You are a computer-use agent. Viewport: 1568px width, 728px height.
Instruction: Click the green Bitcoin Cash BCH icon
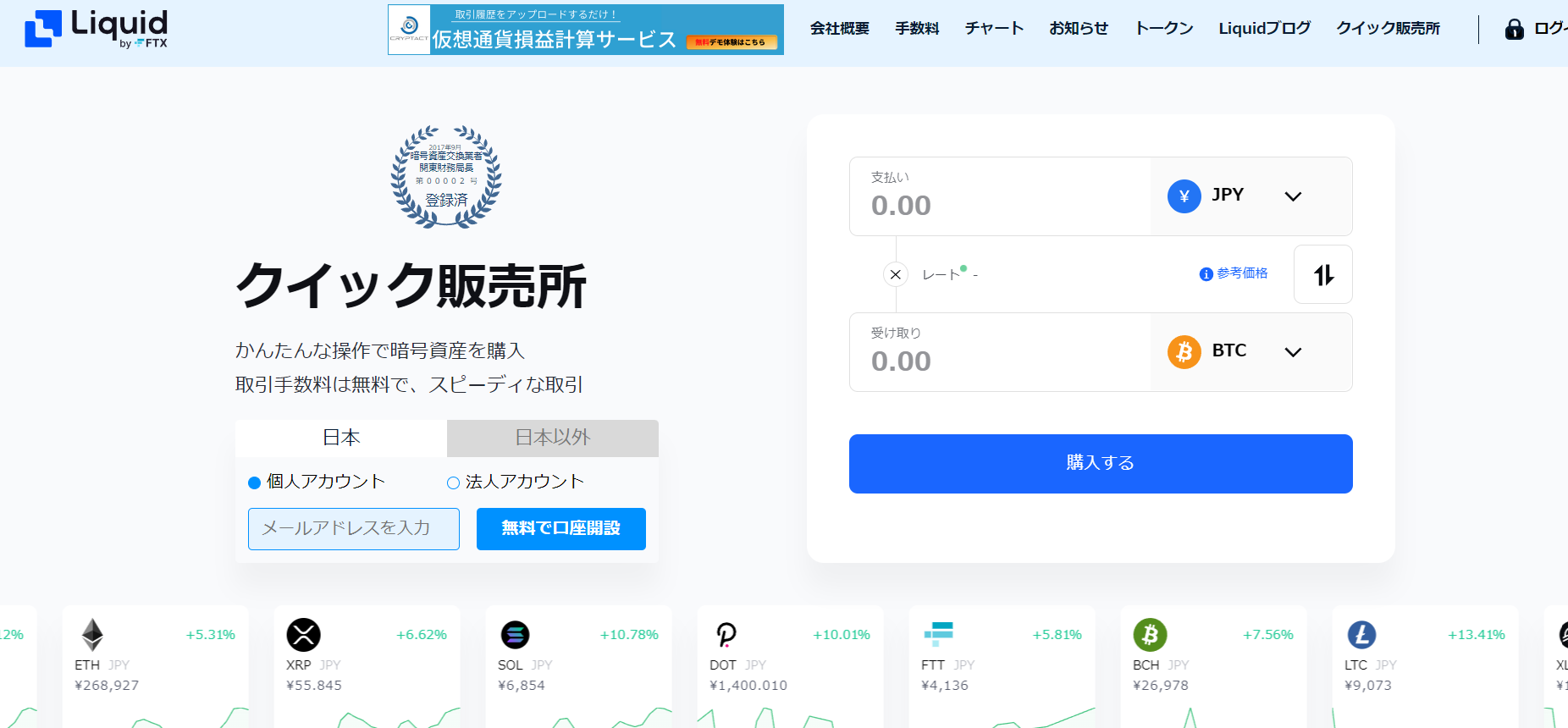[x=1150, y=635]
